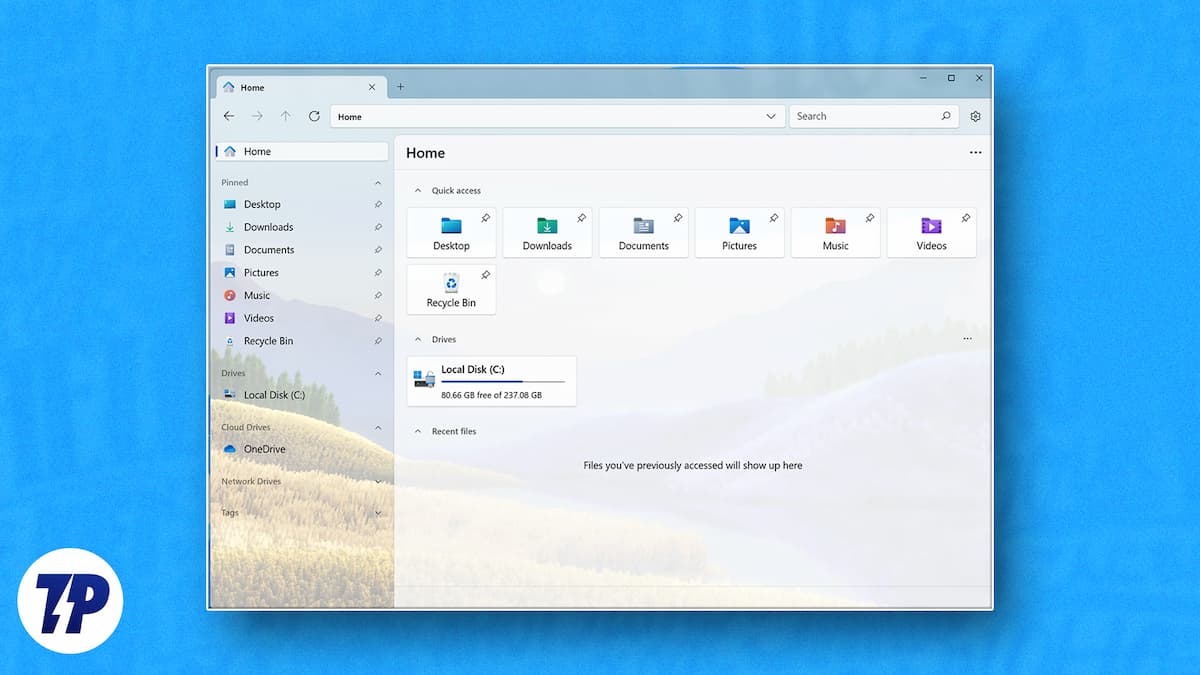Image resolution: width=1200 pixels, height=675 pixels.
Task: Unpin Desktop tile using its pin icon
Action: tap(485, 218)
